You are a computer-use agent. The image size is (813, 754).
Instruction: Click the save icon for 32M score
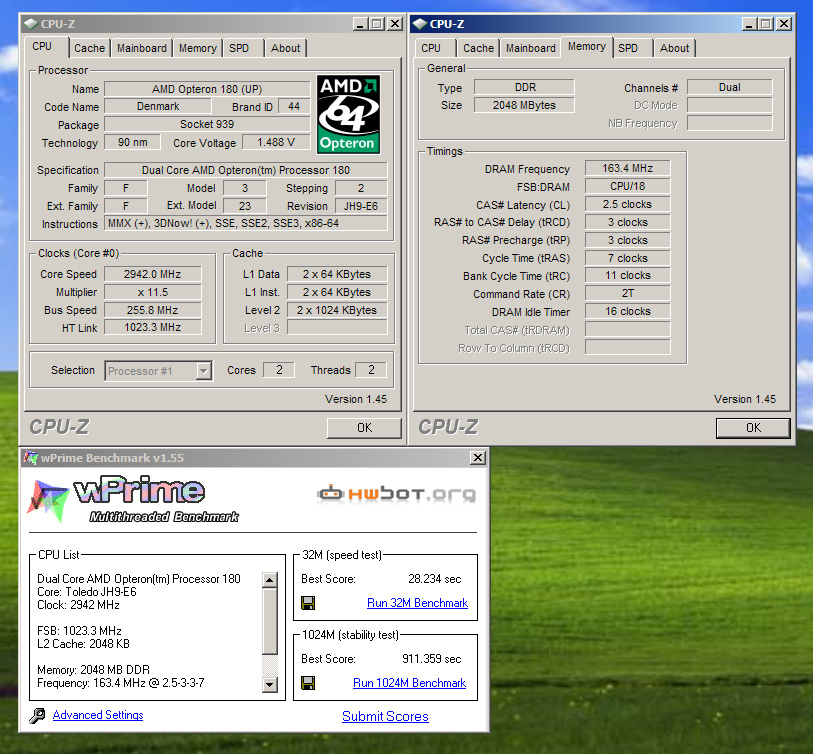click(308, 603)
